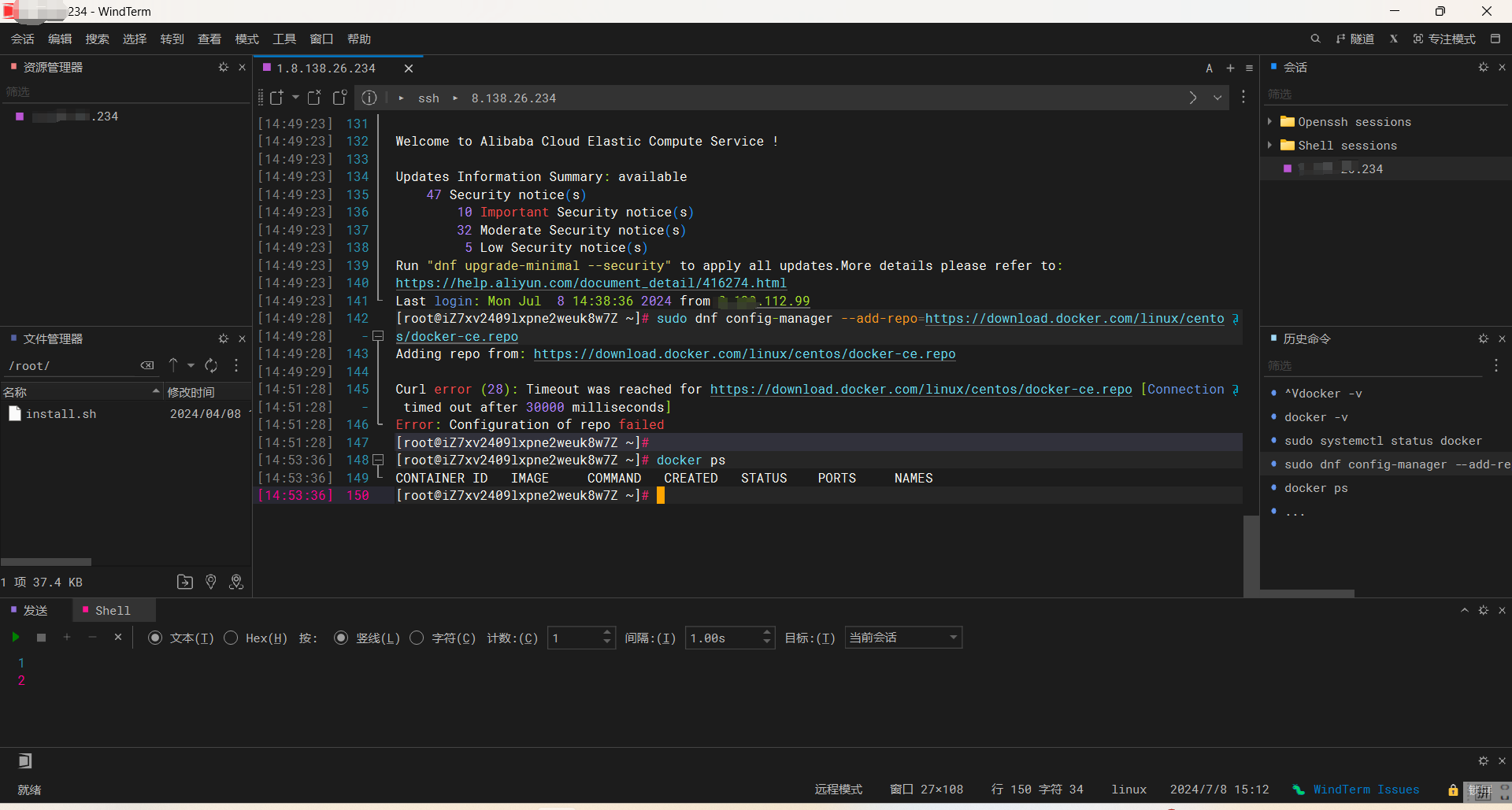Click the 名称 column sort arrow
1512x810 pixels.
point(156,391)
